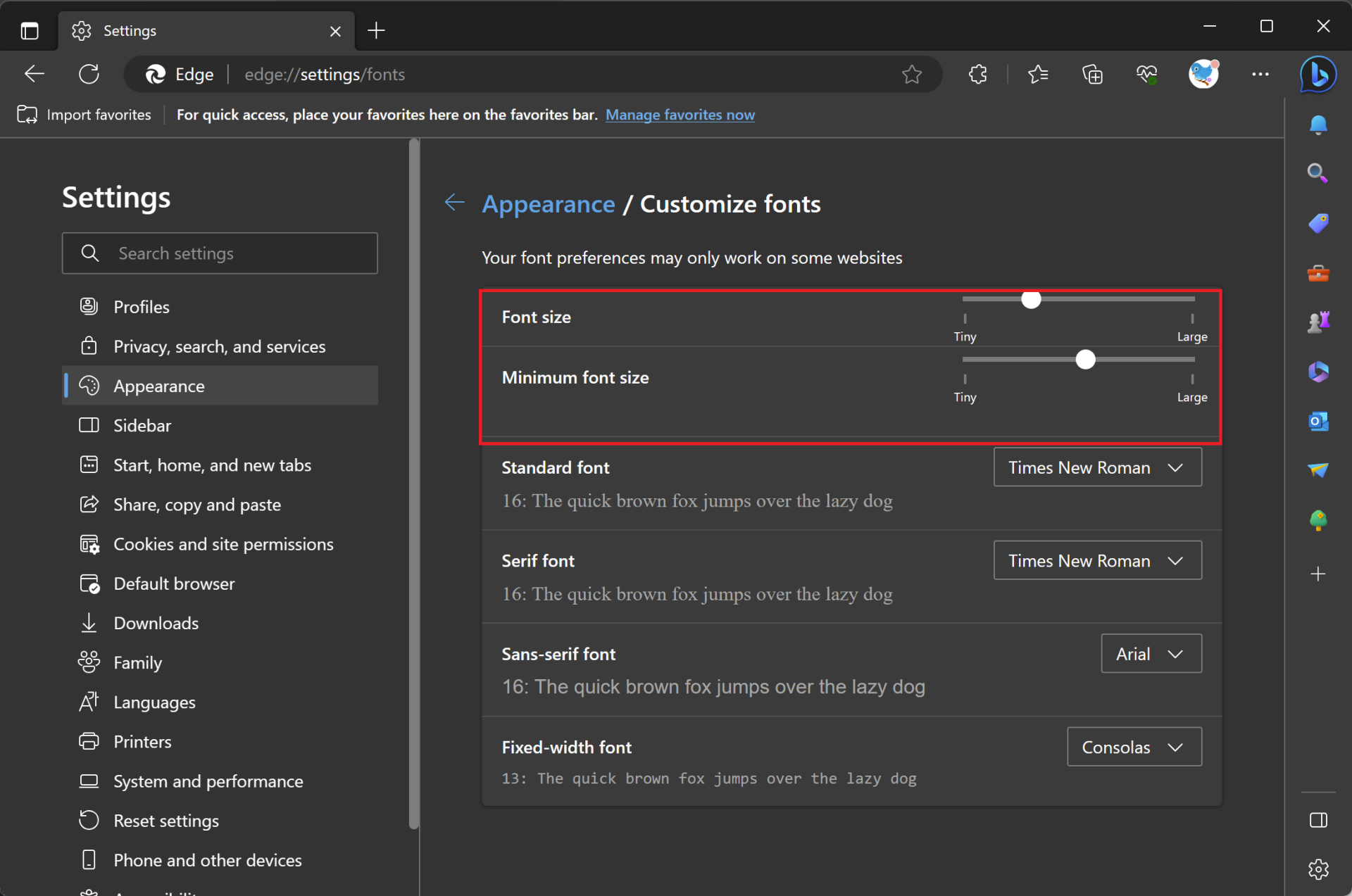Viewport: 1352px width, 896px height.
Task: Add a site to favorites via star icon
Action: [x=912, y=74]
